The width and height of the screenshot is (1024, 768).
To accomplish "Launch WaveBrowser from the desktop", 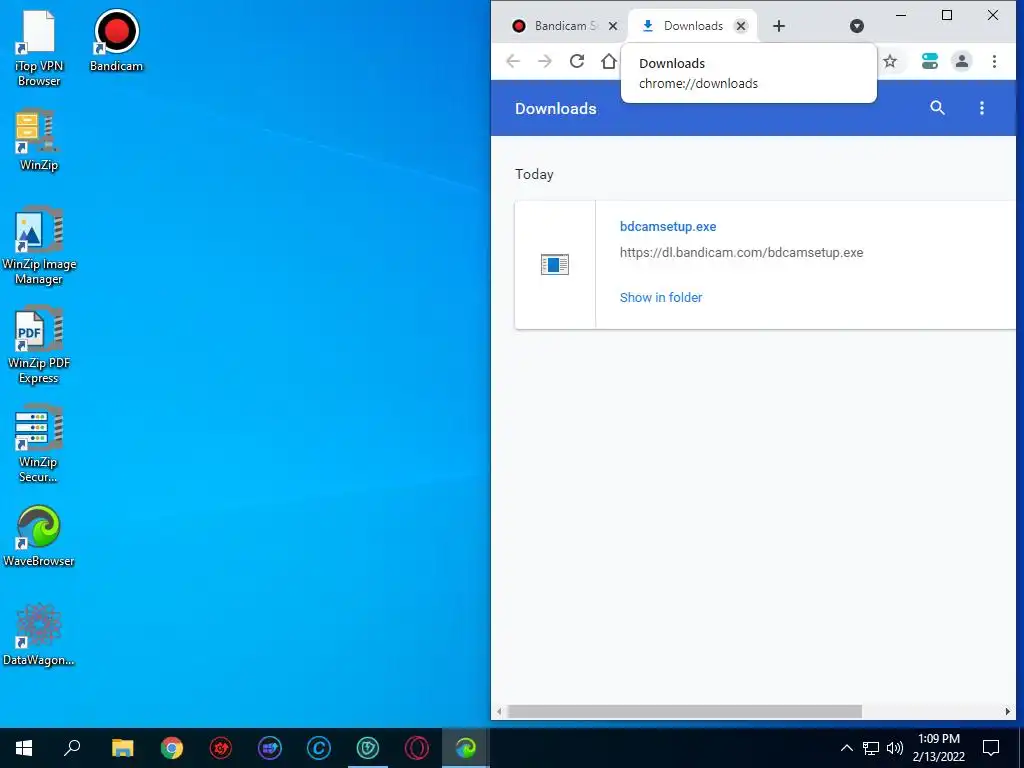I will coord(39,536).
